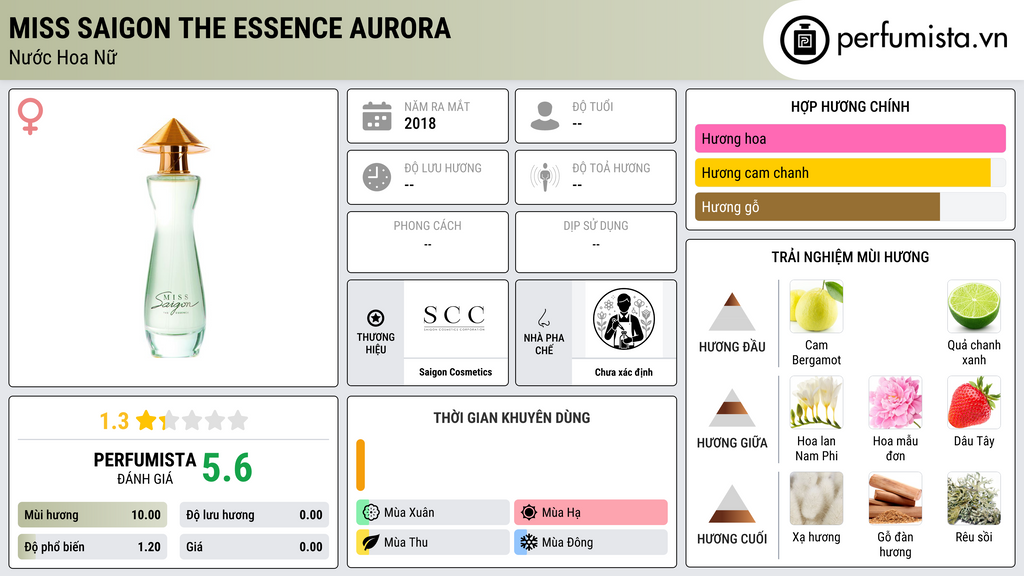Click the sillage person icon beside Độ toả hương
Viewport: 1024px width, 576px height.
(545, 177)
